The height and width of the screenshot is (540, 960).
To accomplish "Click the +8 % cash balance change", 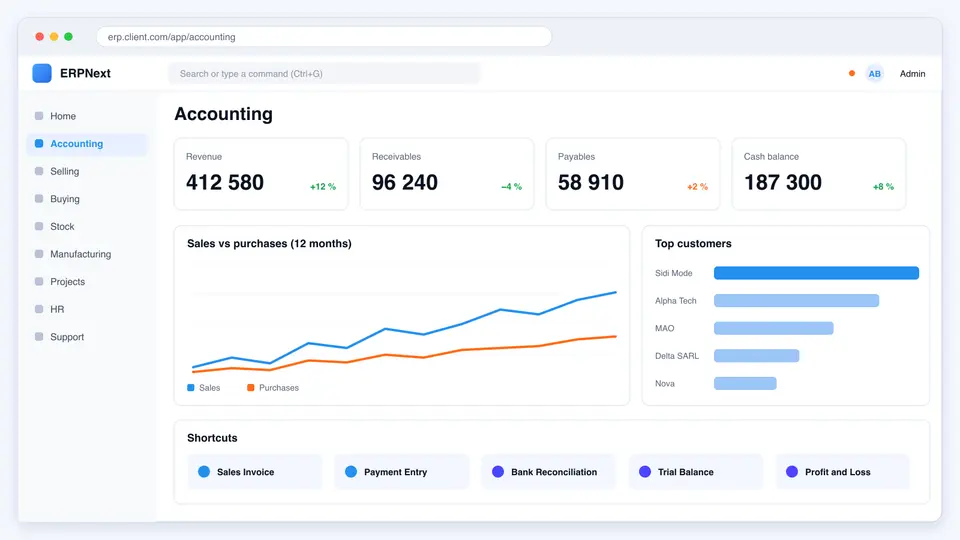I will [x=883, y=187].
